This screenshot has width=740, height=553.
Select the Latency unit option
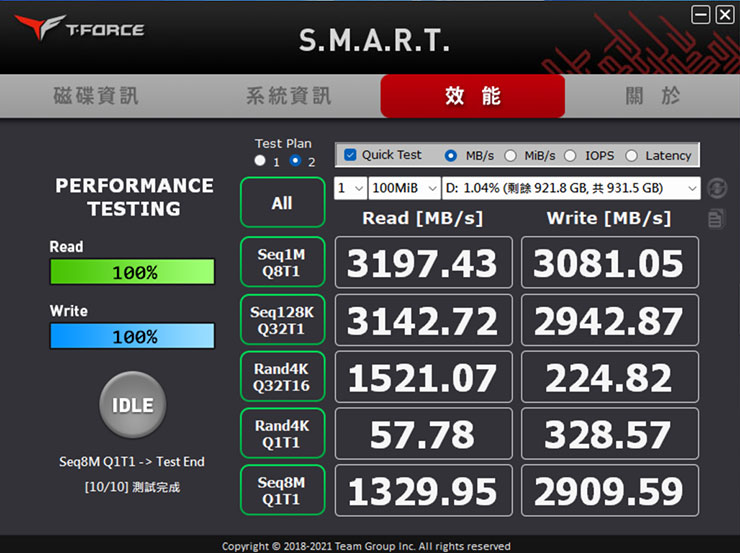tap(631, 155)
